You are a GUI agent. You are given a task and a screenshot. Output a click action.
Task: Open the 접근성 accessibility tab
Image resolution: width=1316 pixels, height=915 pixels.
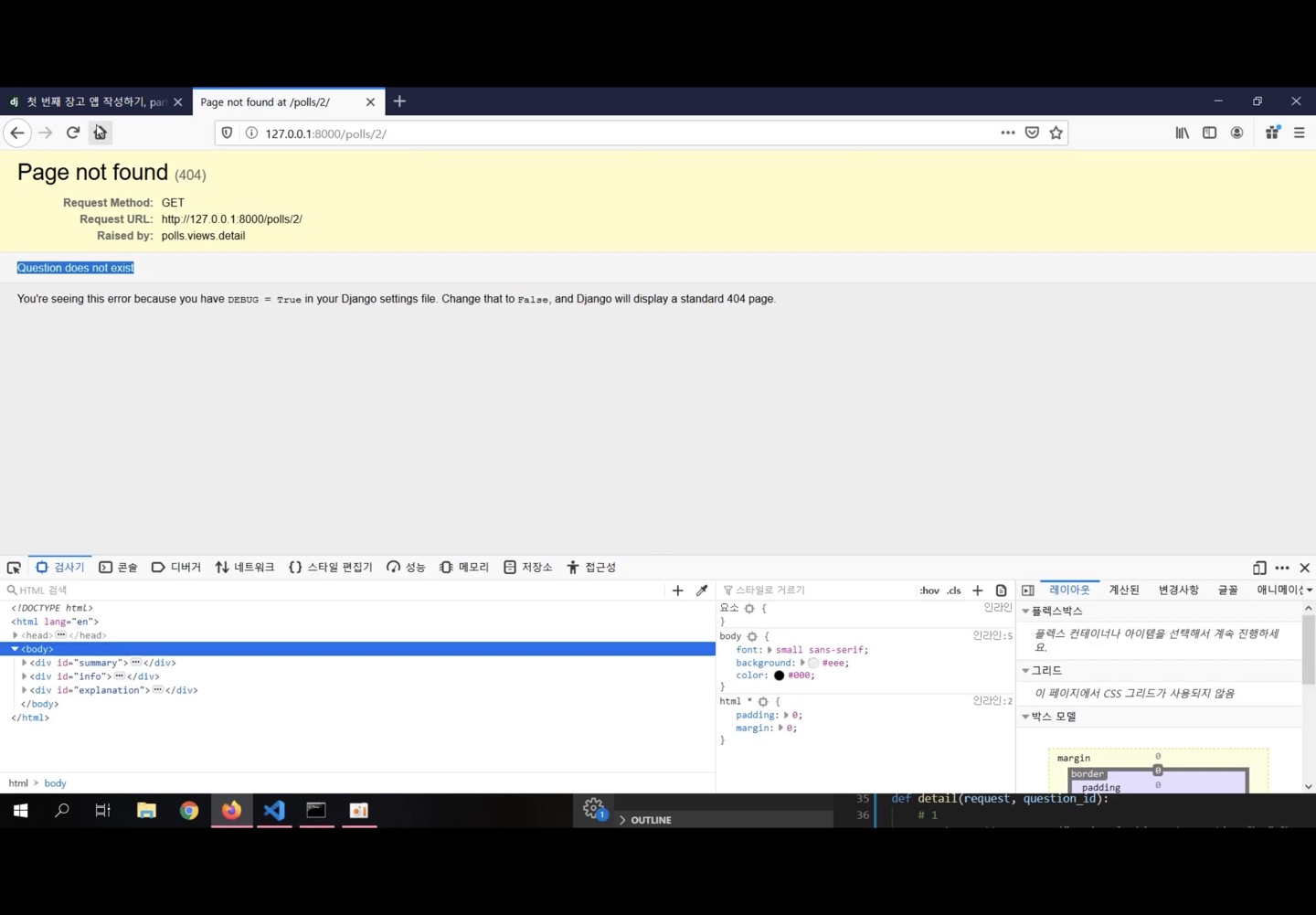click(x=591, y=568)
